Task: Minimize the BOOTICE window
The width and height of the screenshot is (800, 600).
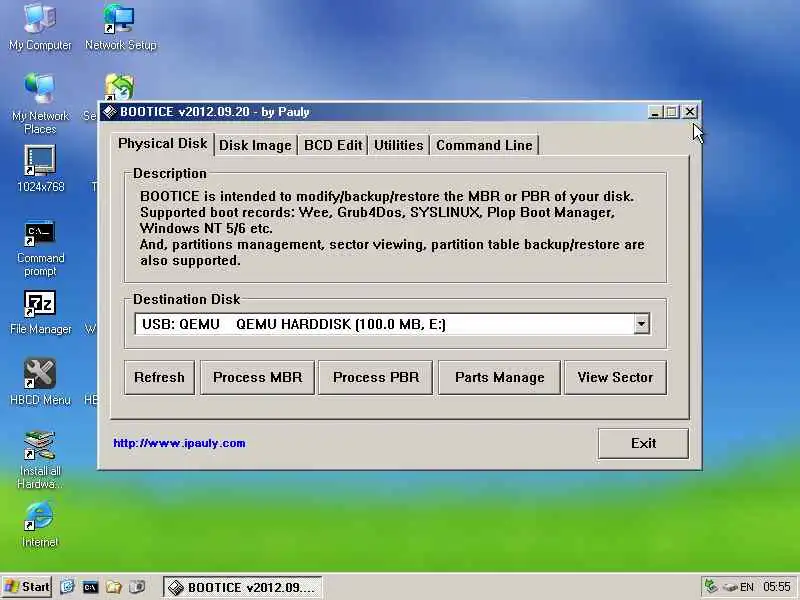Action: pyautogui.click(x=655, y=112)
